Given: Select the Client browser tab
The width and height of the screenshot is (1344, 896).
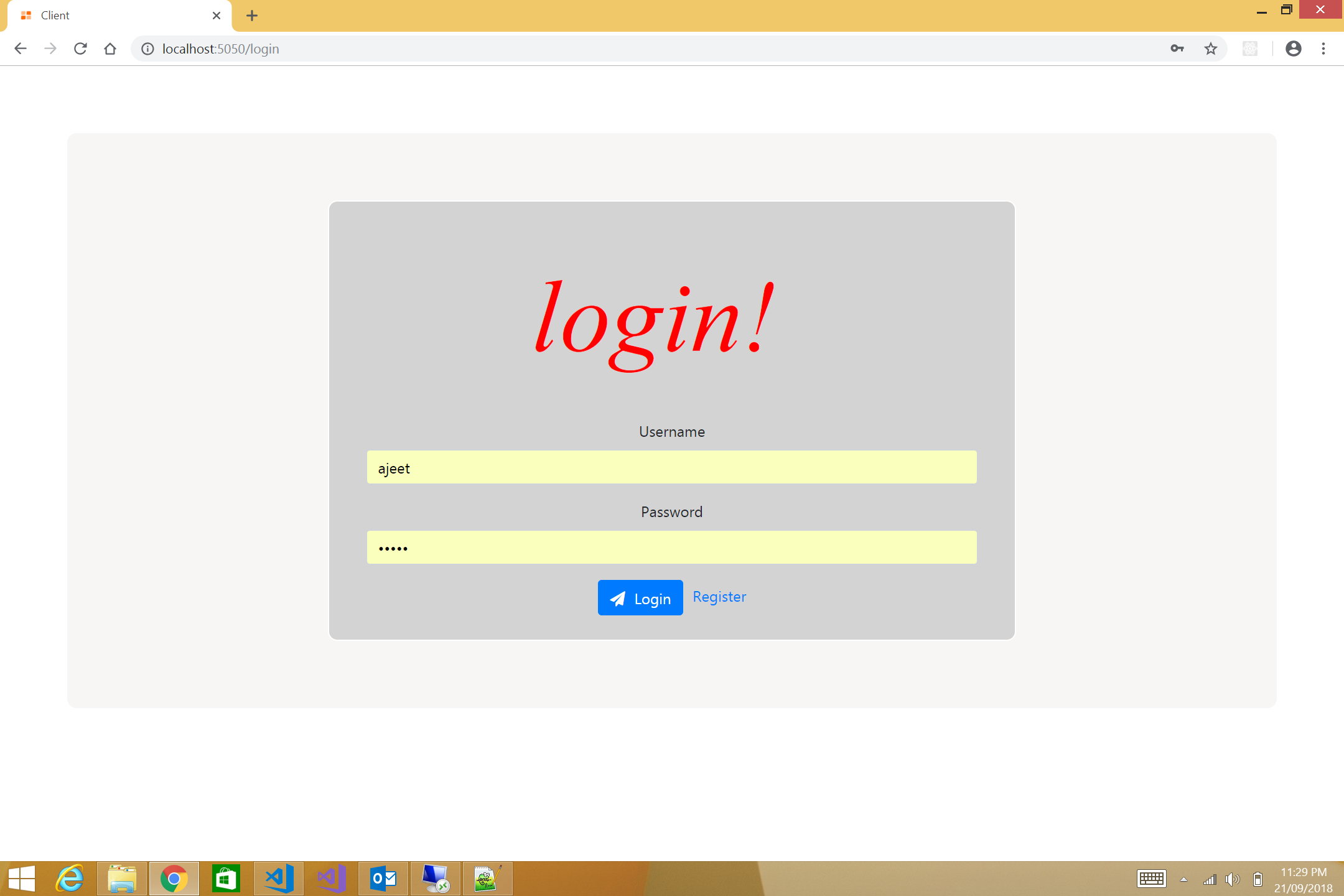Looking at the screenshot, I should point(112,16).
